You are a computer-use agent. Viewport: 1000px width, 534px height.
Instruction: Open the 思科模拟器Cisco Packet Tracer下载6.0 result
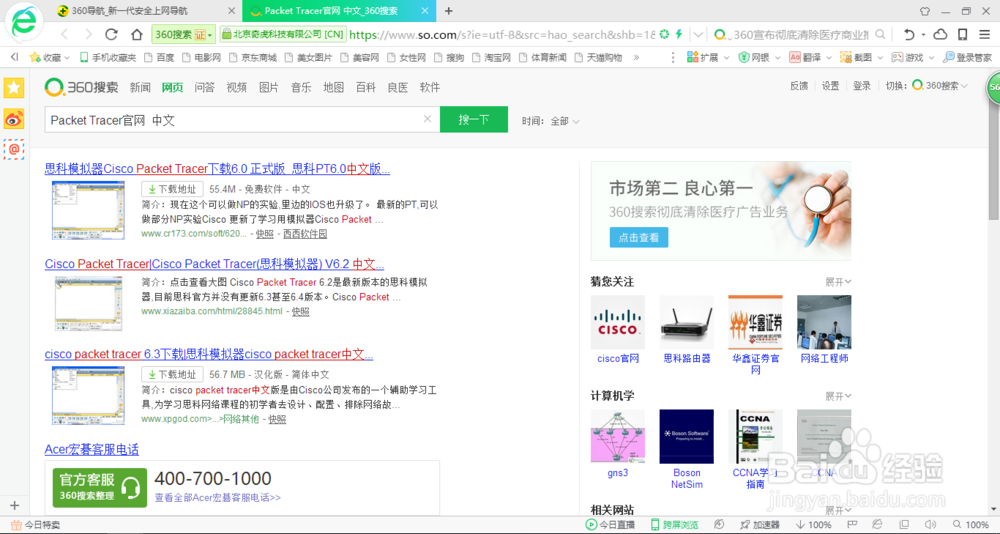[217, 169]
